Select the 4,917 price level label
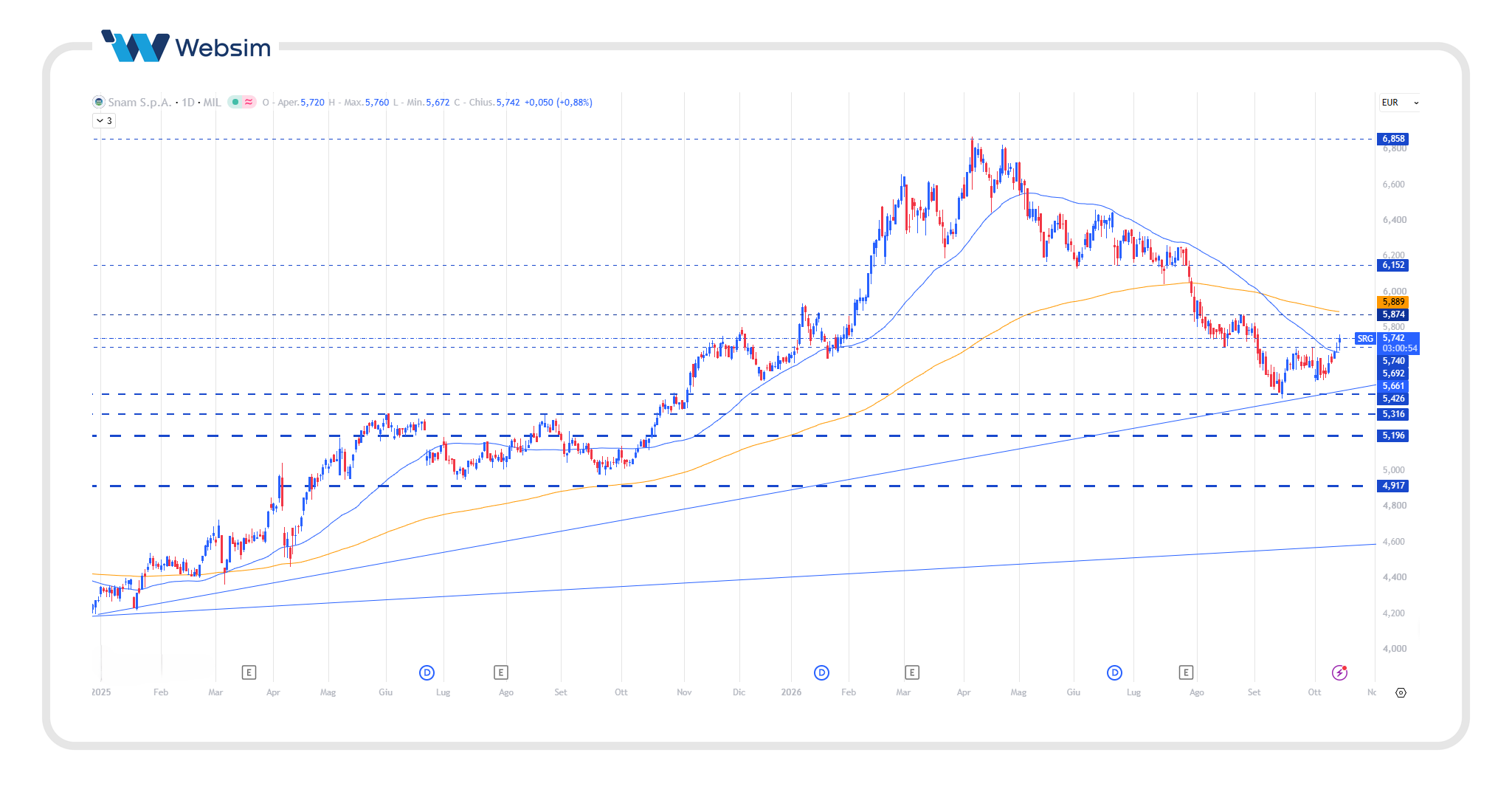Screen dimensions: 1512x792 [x=1393, y=486]
